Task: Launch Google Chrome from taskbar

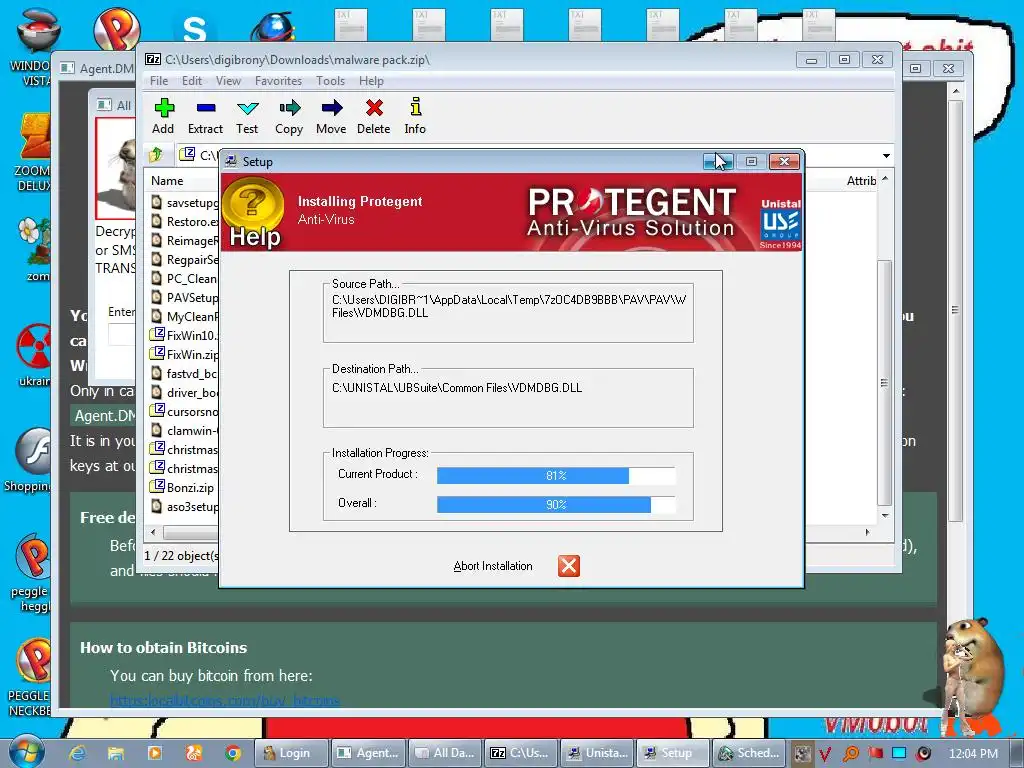Action: 233,753
